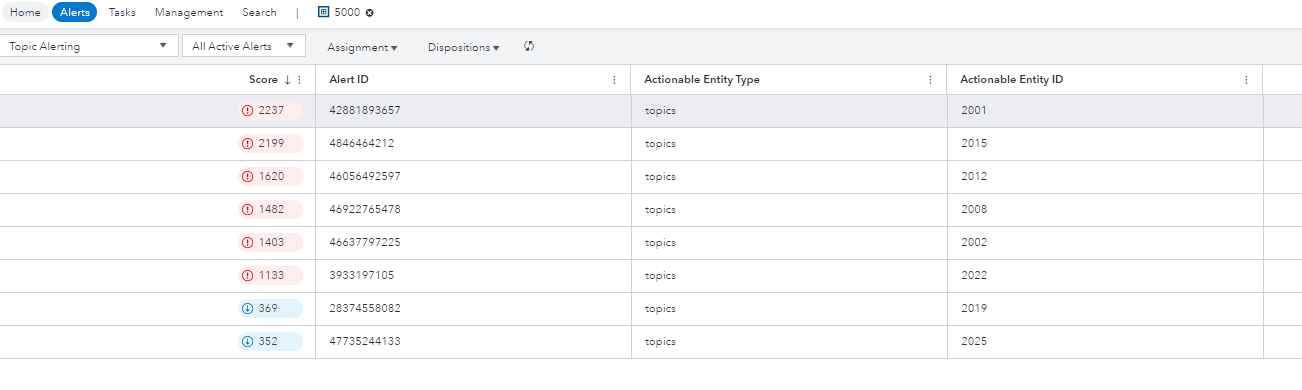
Task: Click entity ID 2025
Action: (x=973, y=342)
